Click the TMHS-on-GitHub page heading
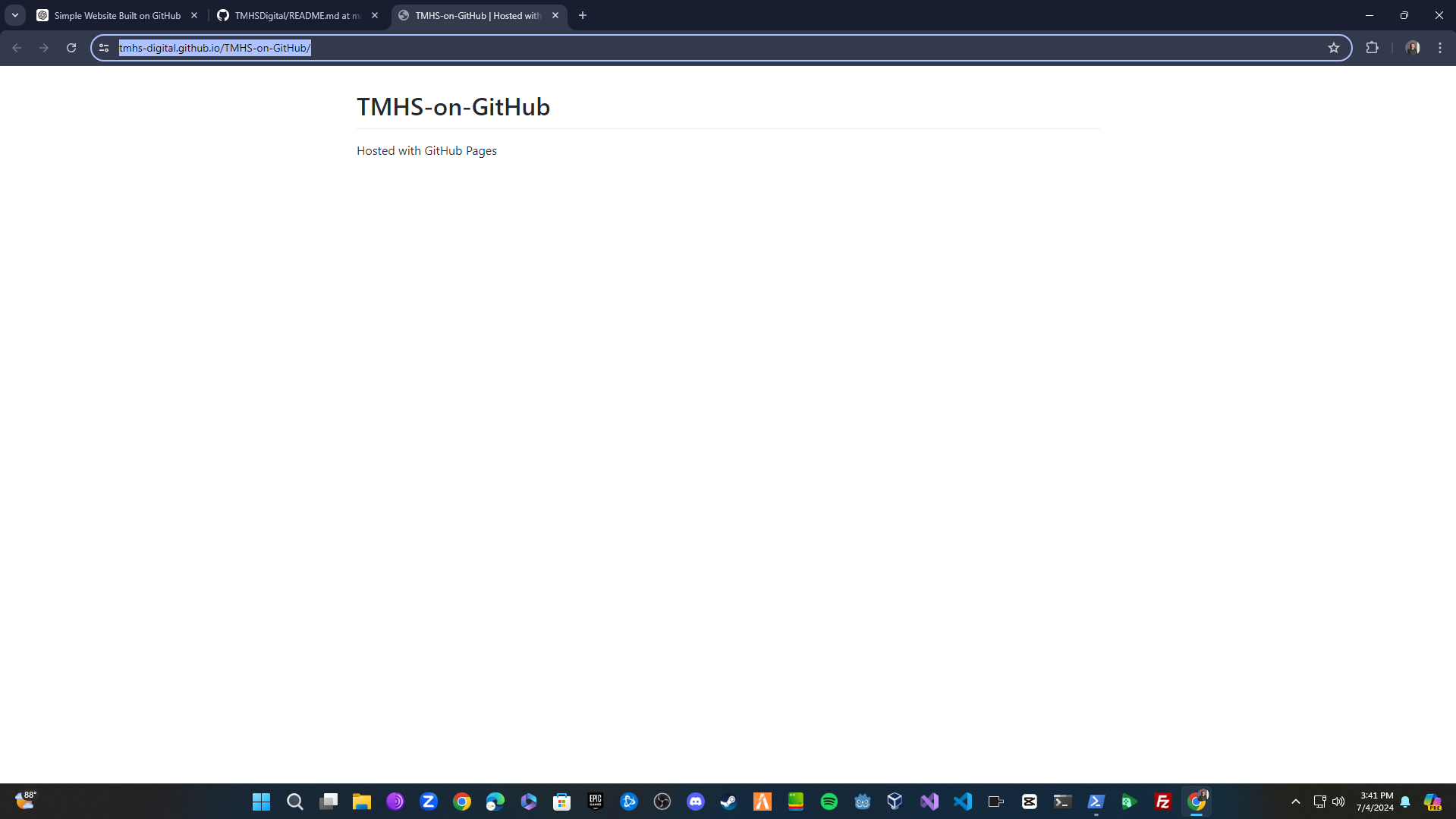This screenshot has width=1456, height=819. (453, 107)
